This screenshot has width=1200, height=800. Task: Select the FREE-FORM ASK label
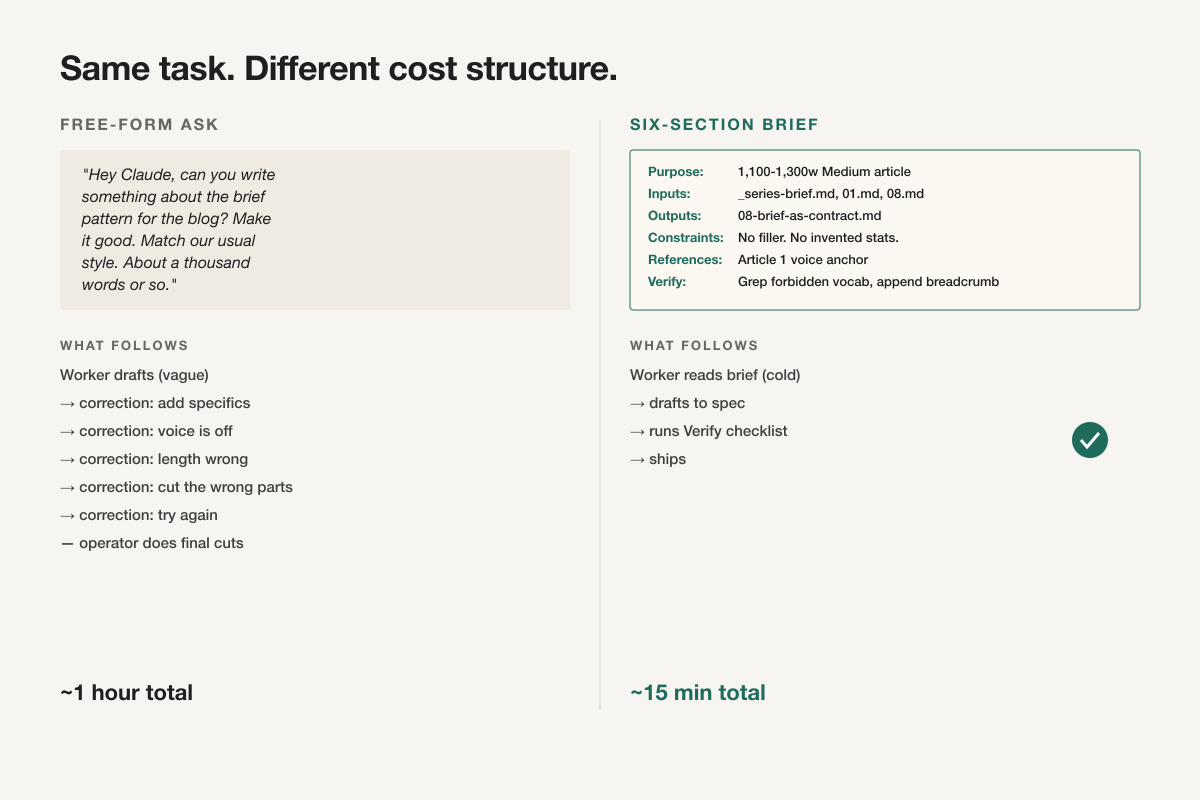tap(139, 125)
